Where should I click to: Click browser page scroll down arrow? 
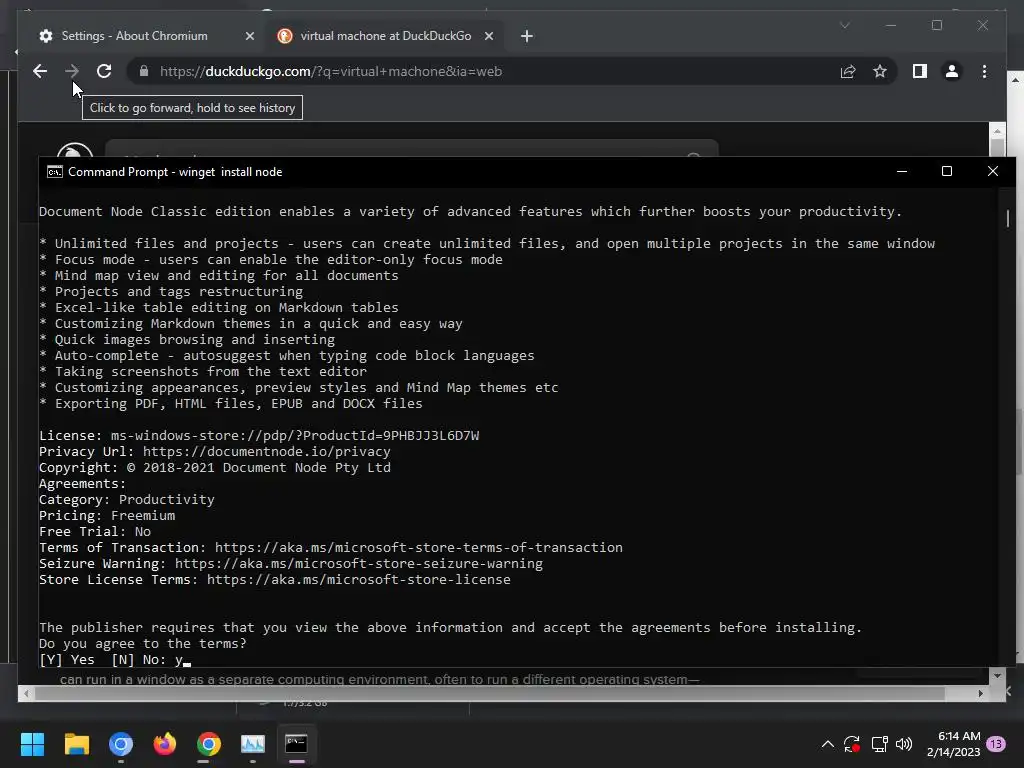coord(997,676)
